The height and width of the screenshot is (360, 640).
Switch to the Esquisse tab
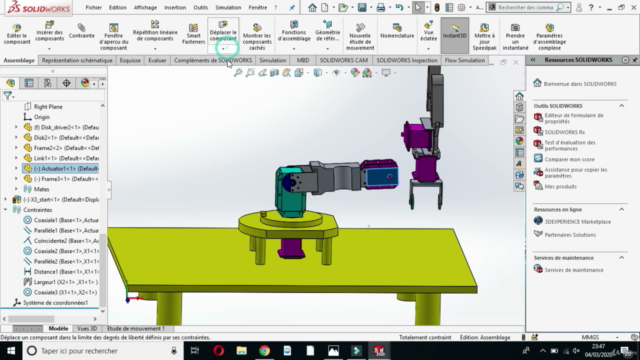(130, 60)
